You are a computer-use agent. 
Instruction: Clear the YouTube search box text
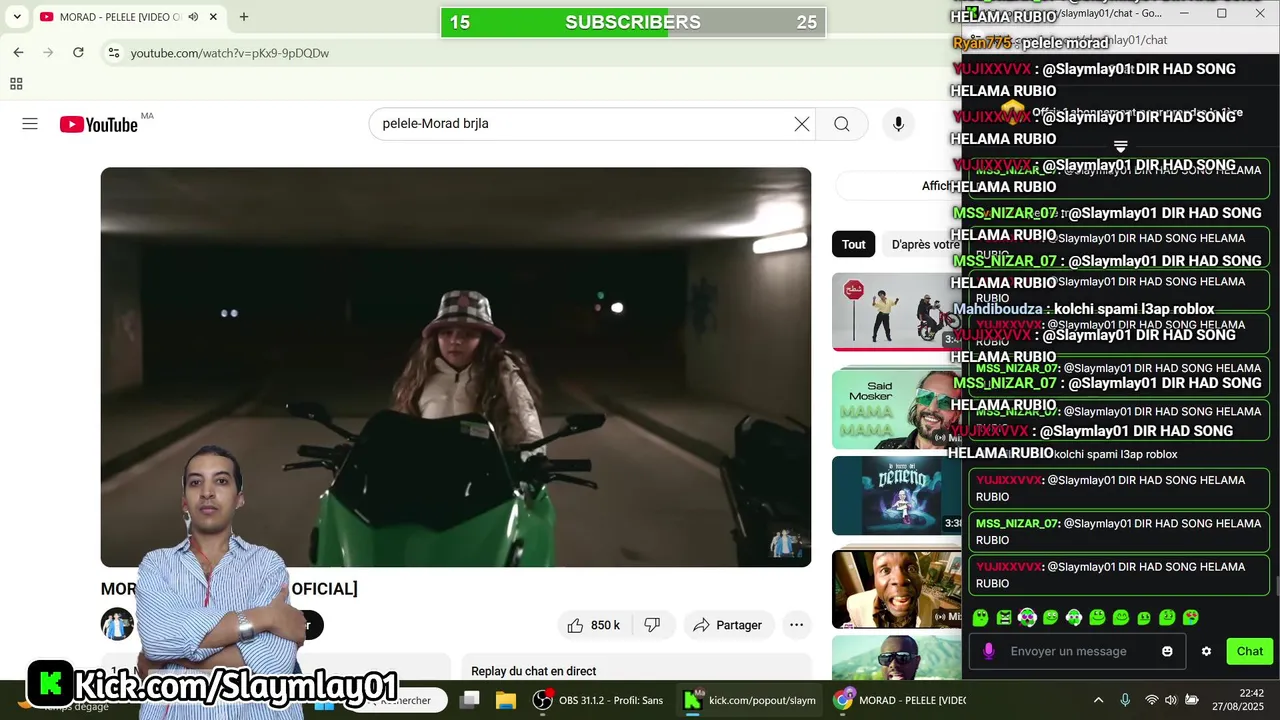pos(802,124)
